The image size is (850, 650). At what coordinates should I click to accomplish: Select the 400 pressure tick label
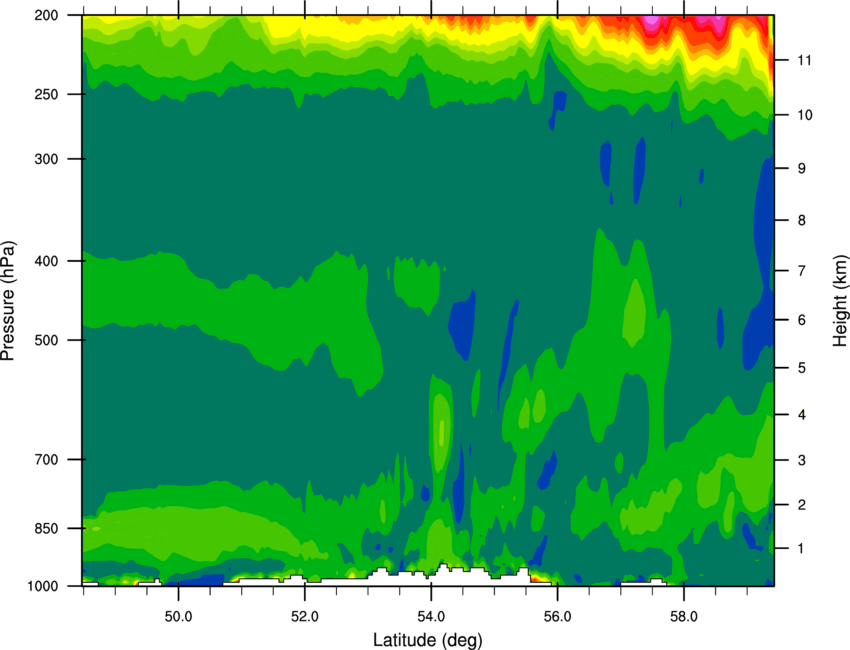click(46, 261)
